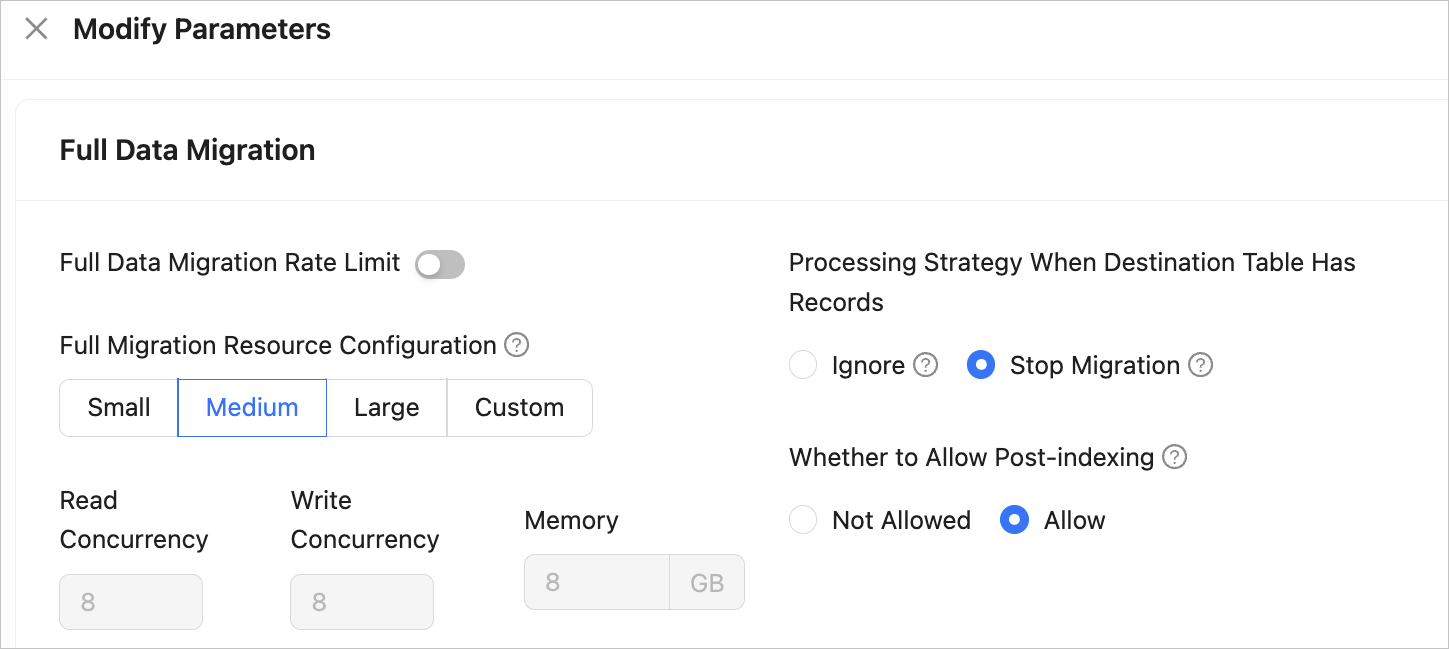
Task: Select the Ignore radio button
Action: pyautogui.click(x=804, y=365)
